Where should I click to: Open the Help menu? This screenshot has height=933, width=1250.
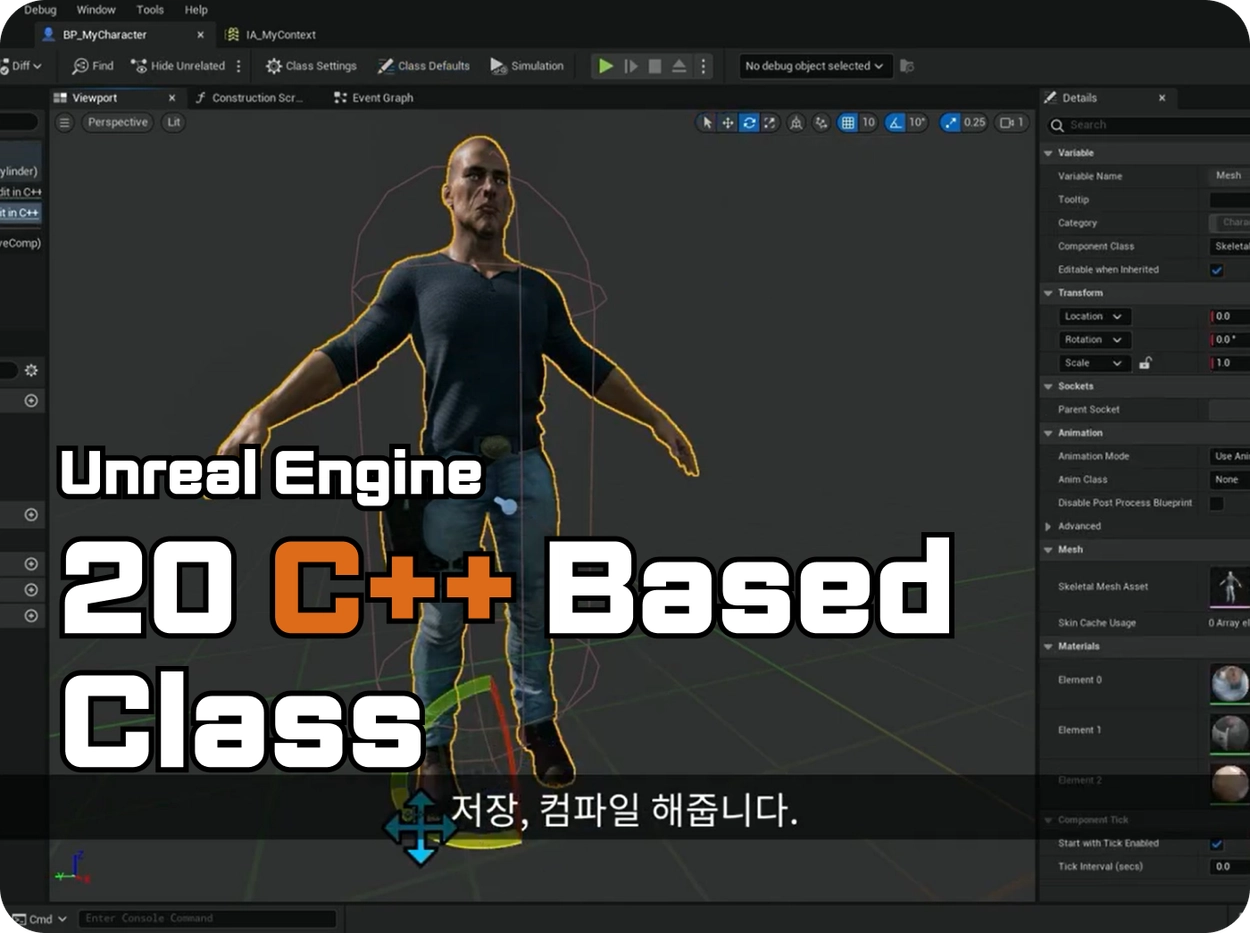click(196, 10)
